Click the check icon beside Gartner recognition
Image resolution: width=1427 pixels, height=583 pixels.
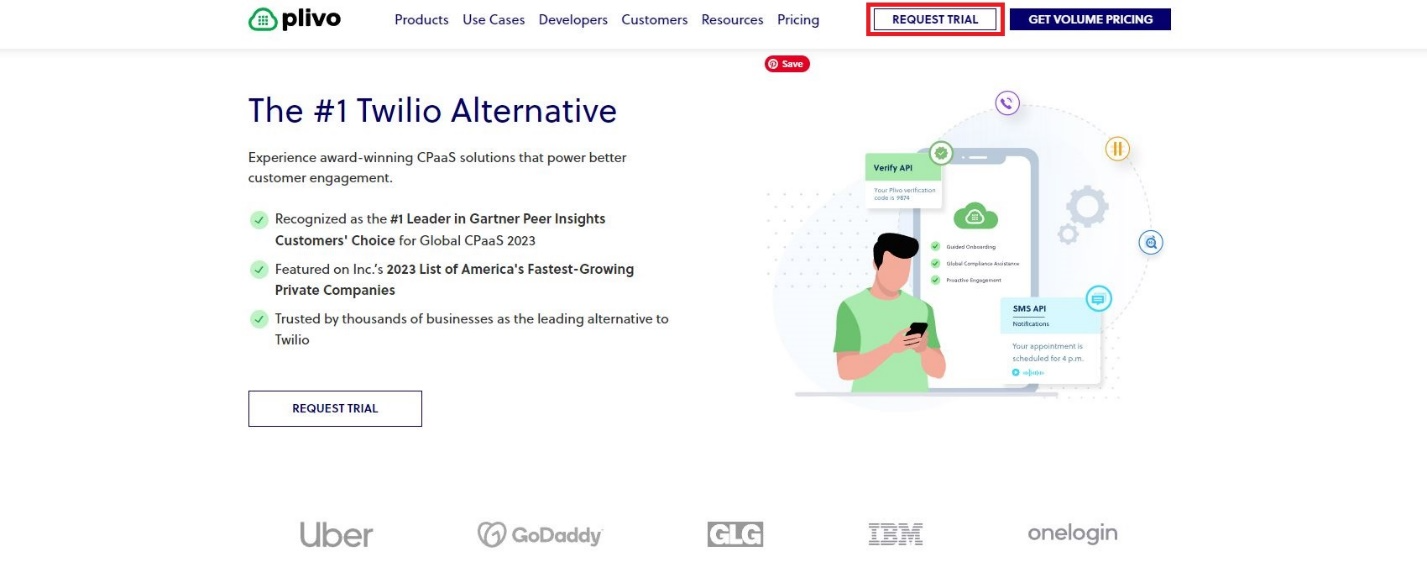(259, 219)
